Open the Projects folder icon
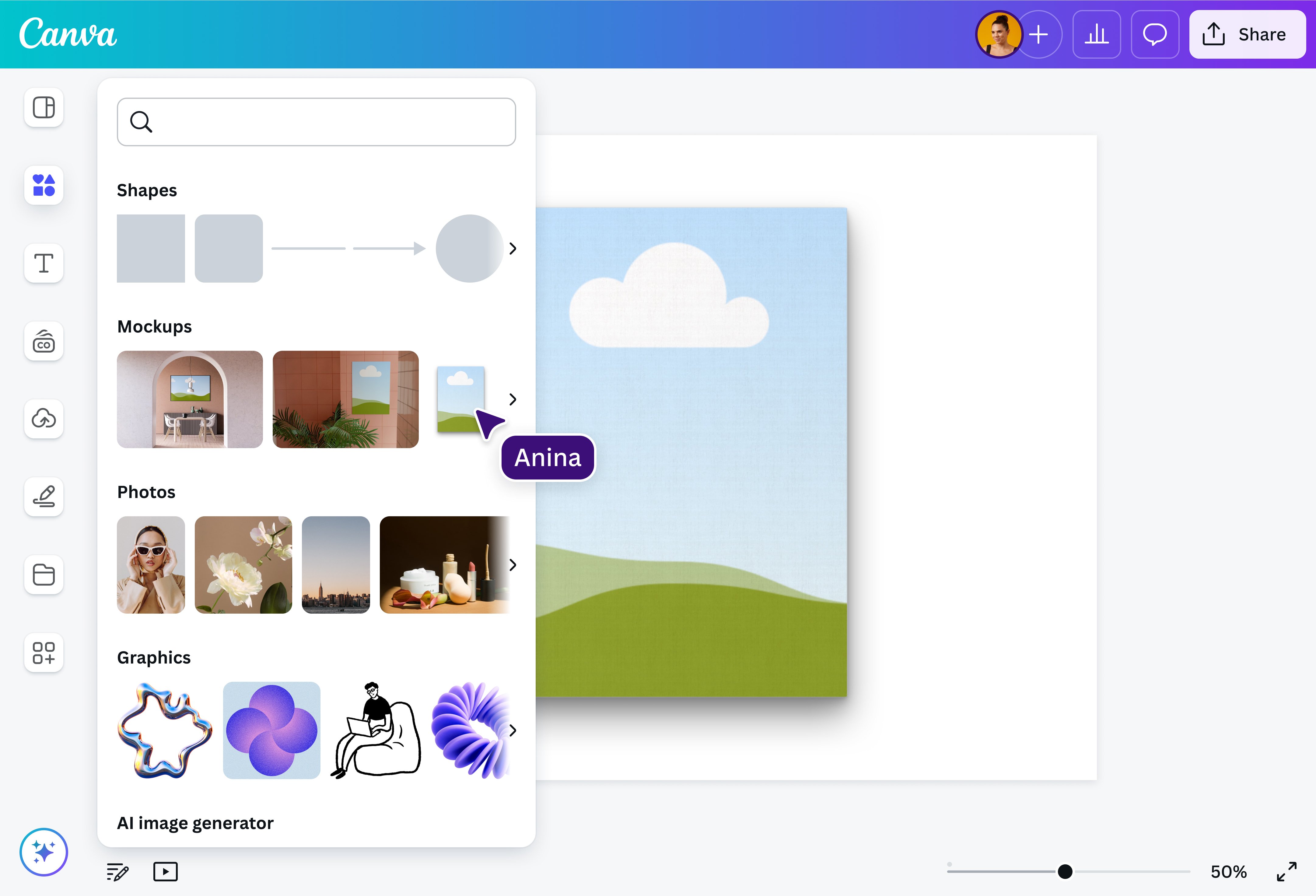 [44, 574]
